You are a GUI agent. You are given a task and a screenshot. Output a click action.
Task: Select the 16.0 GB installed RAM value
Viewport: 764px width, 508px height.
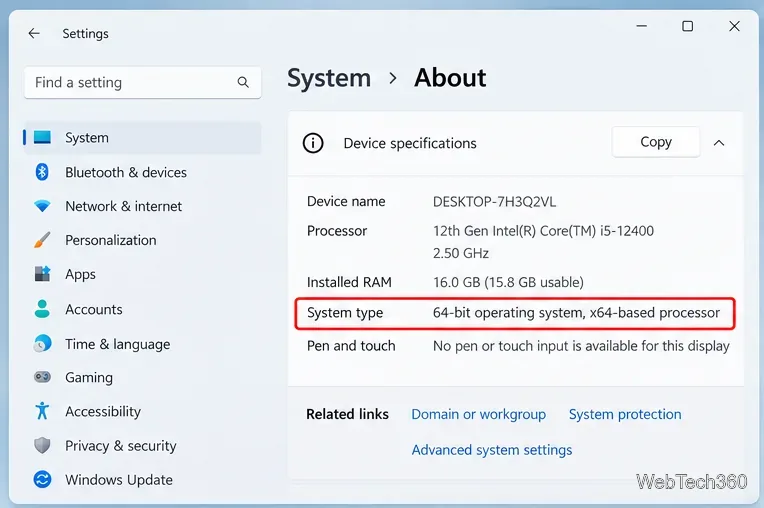click(508, 282)
